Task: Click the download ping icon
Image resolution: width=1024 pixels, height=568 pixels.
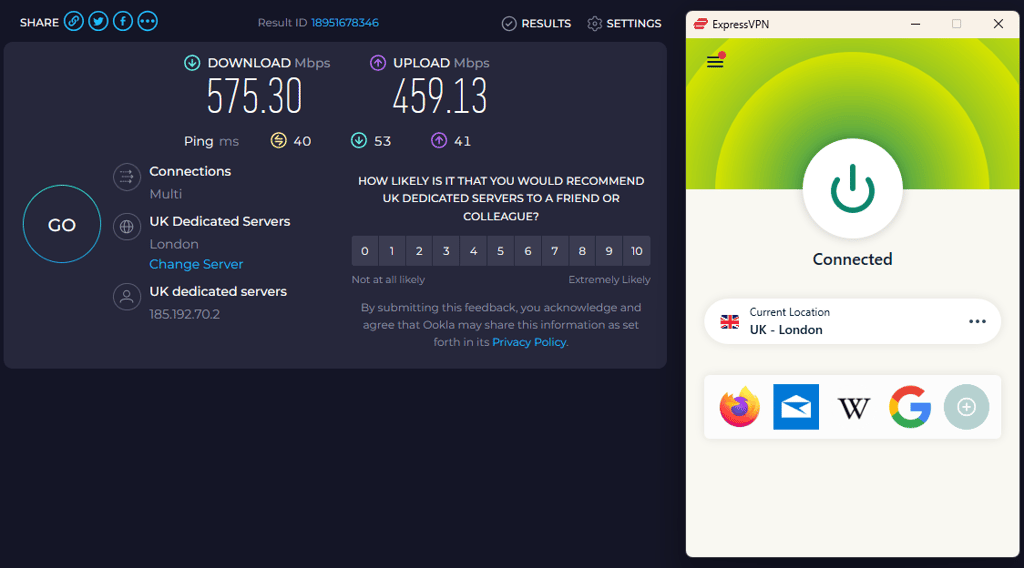Action: point(359,140)
